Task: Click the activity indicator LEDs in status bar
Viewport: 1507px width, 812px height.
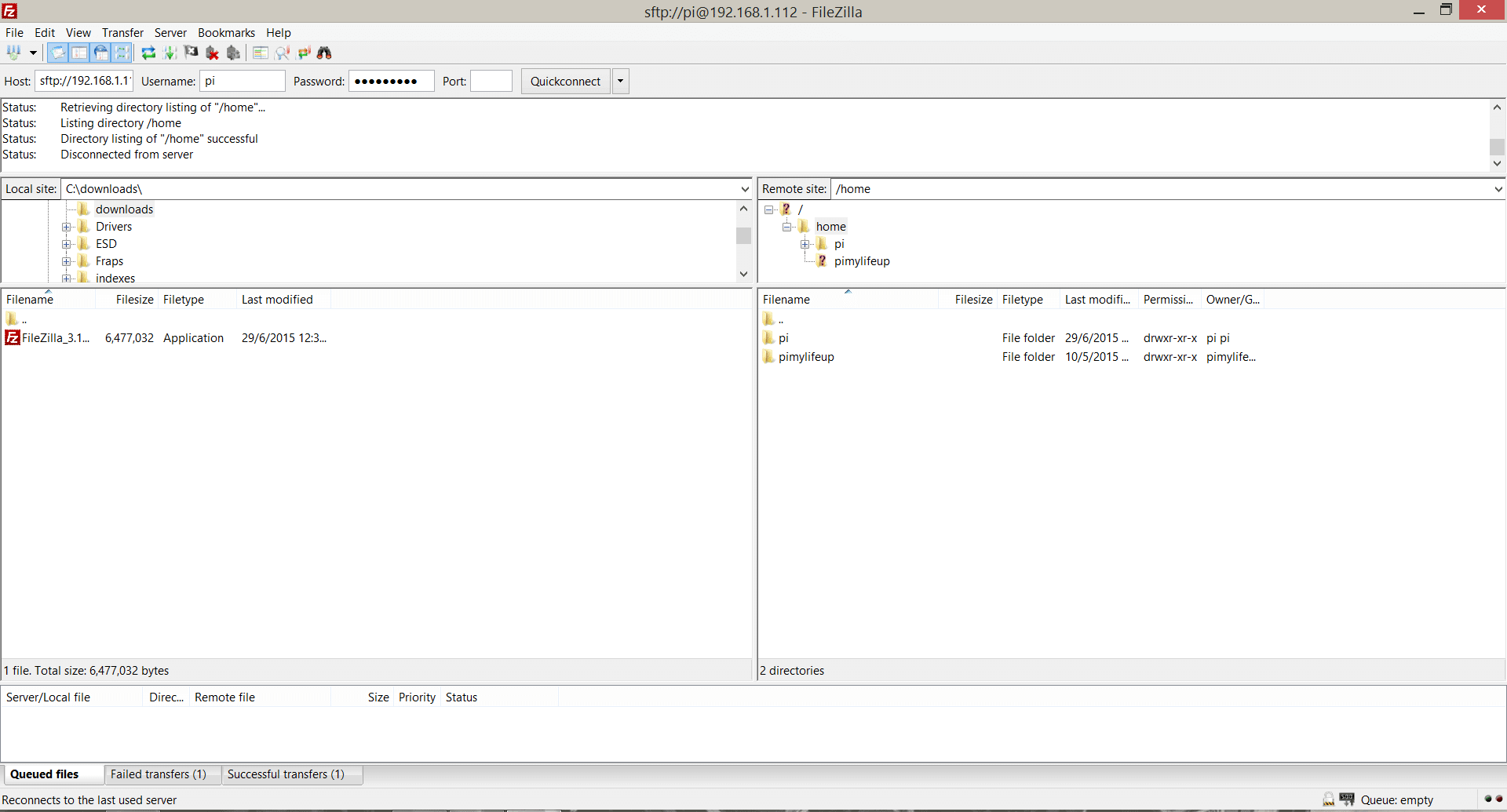Action: [x=1494, y=799]
